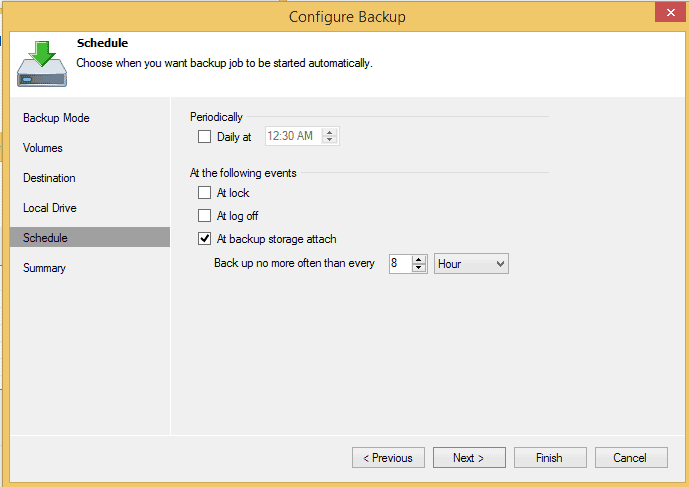Switch to the Destination step
The width and height of the screenshot is (689, 487).
pyautogui.click(x=49, y=178)
